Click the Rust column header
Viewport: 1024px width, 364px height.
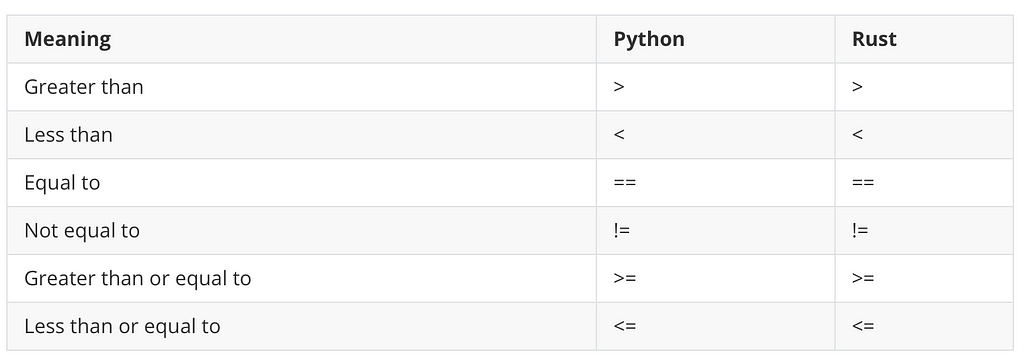(x=874, y=39)
